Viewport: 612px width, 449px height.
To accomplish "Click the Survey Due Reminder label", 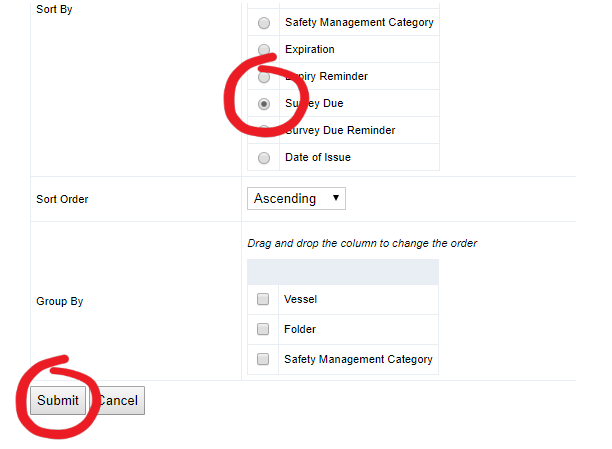I will click(340, 130).
